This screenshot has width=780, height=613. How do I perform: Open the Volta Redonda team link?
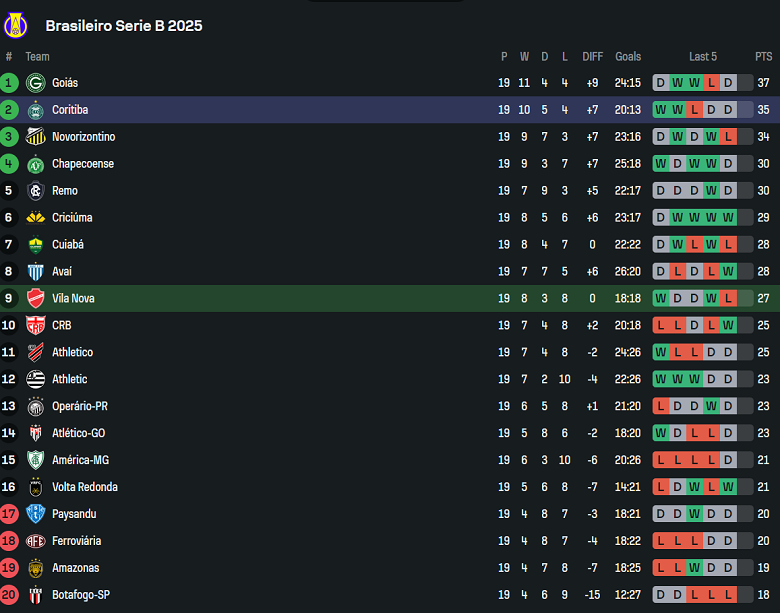click(85, 487)
